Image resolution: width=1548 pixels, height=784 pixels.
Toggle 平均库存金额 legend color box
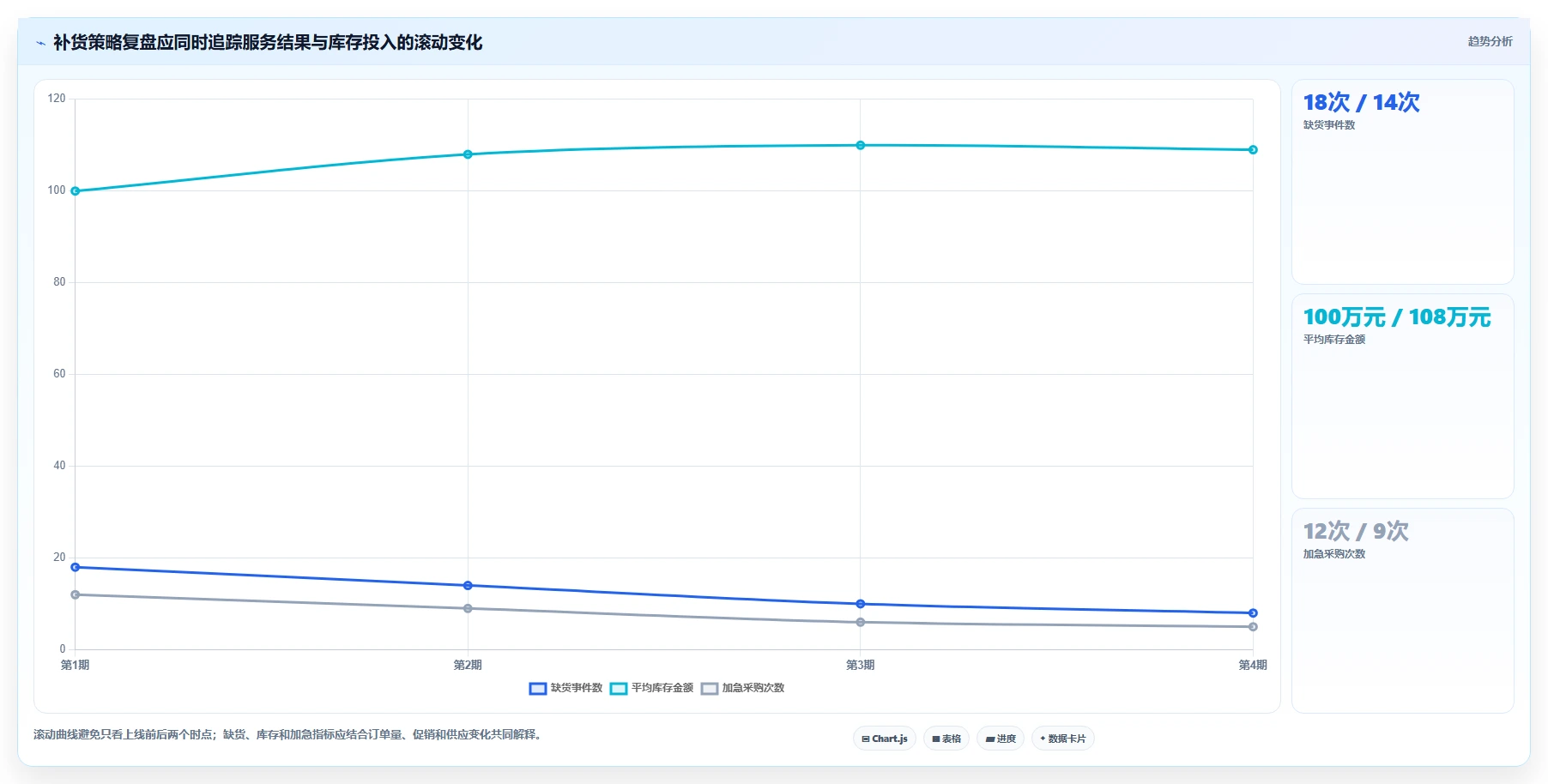point(619,688)
